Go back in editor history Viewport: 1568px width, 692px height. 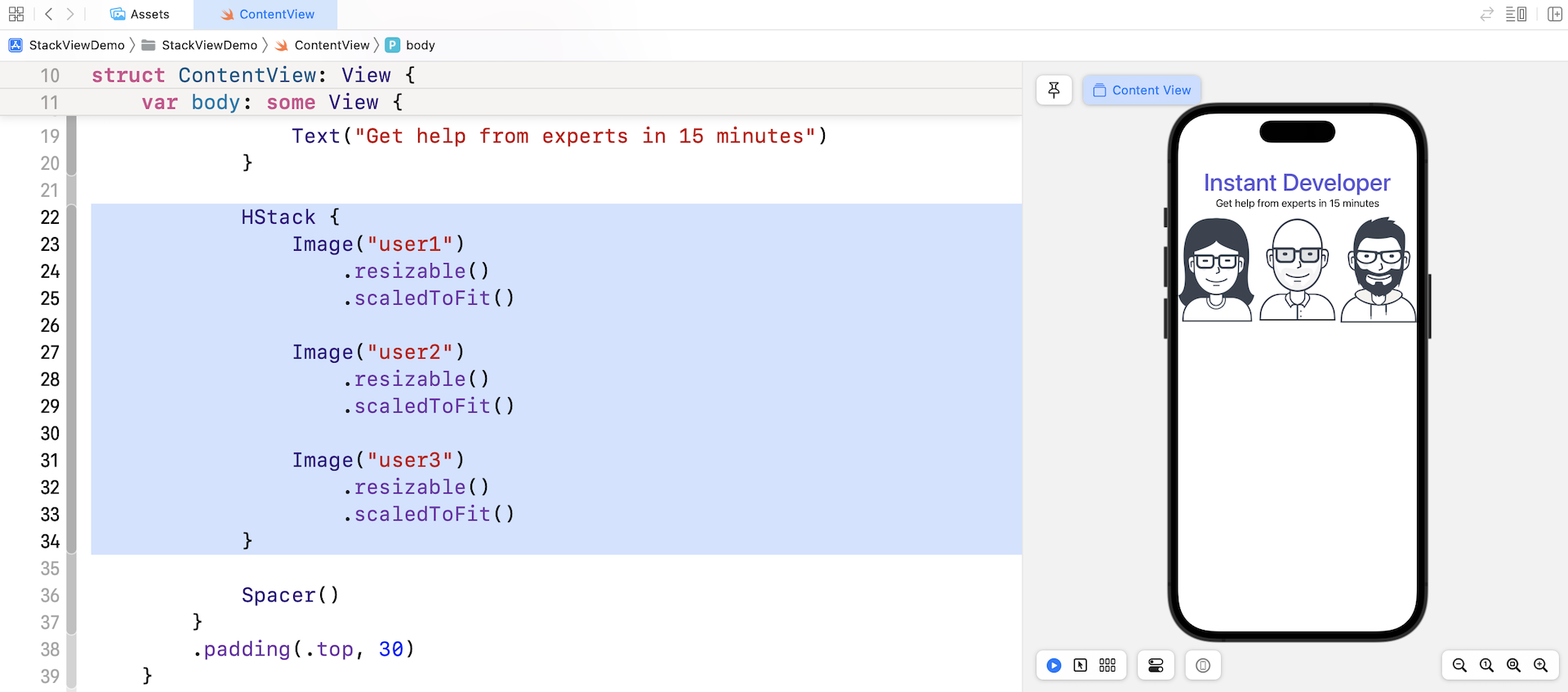tap(49, 14)
